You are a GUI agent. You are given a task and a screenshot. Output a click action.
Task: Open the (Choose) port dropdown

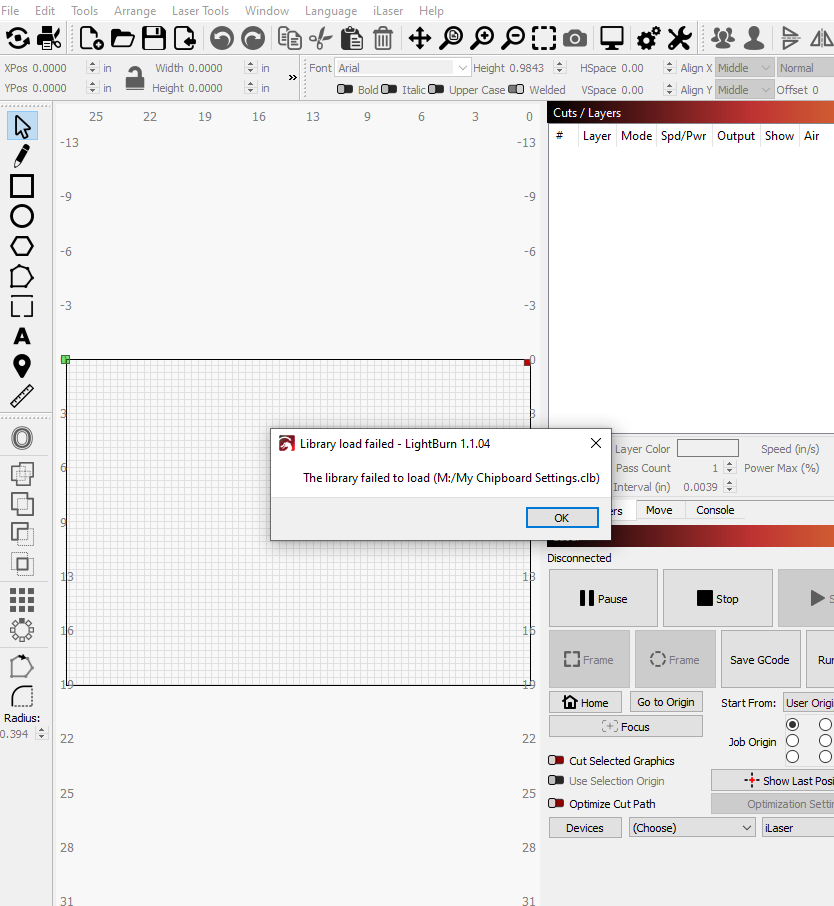692,827
